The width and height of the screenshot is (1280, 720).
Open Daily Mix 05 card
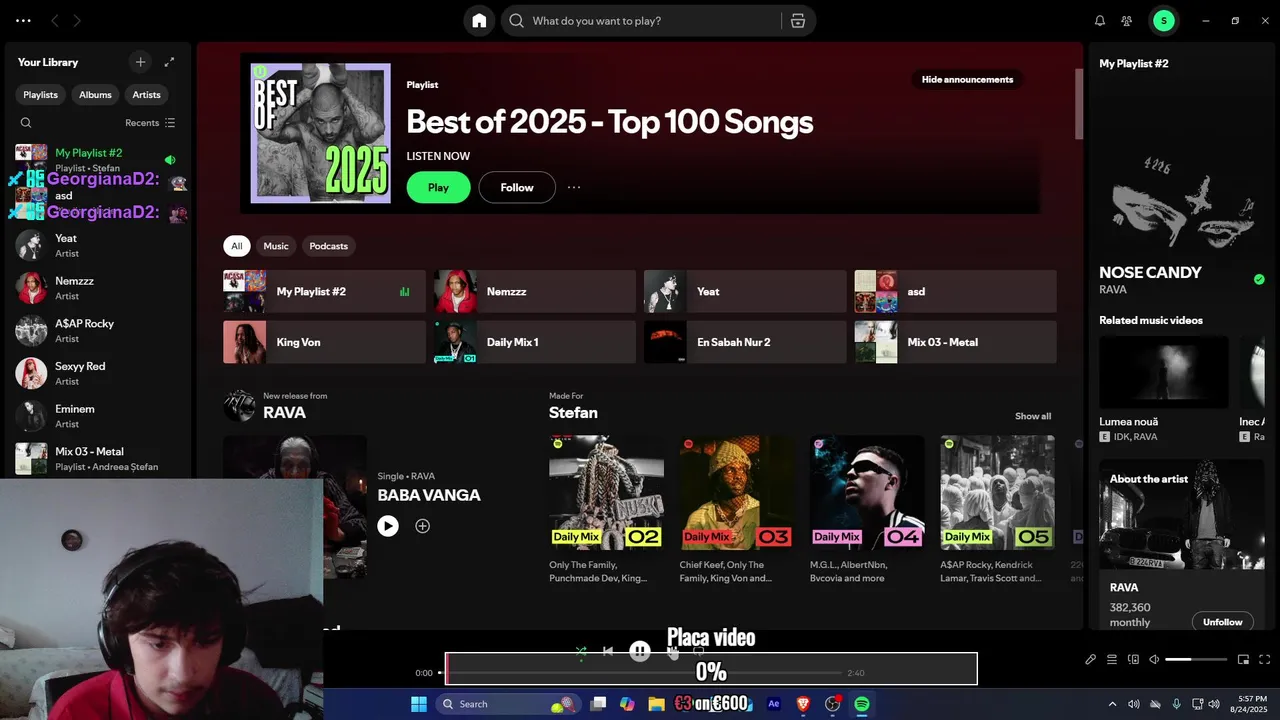(997, 509)
